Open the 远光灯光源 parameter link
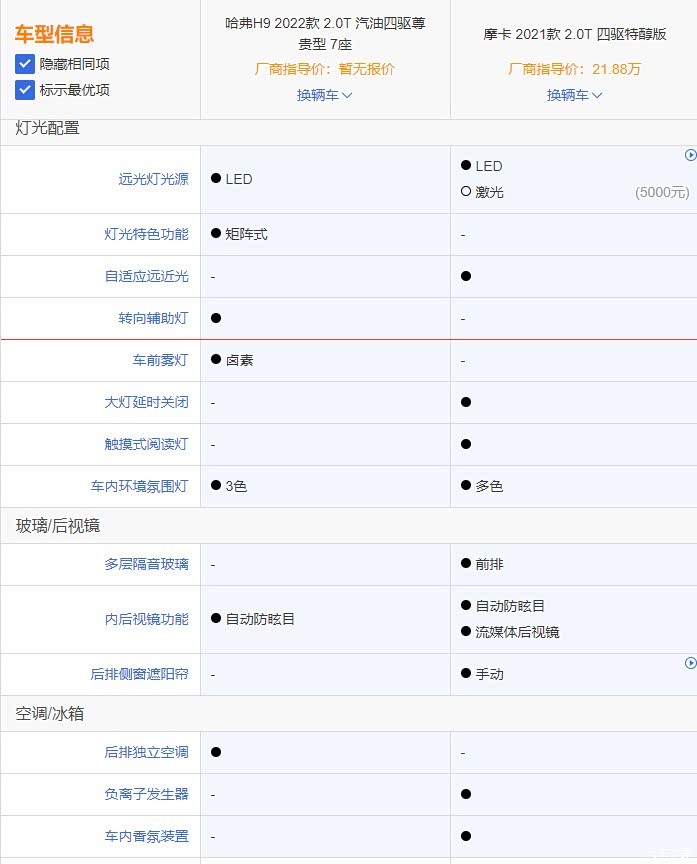 153,179
